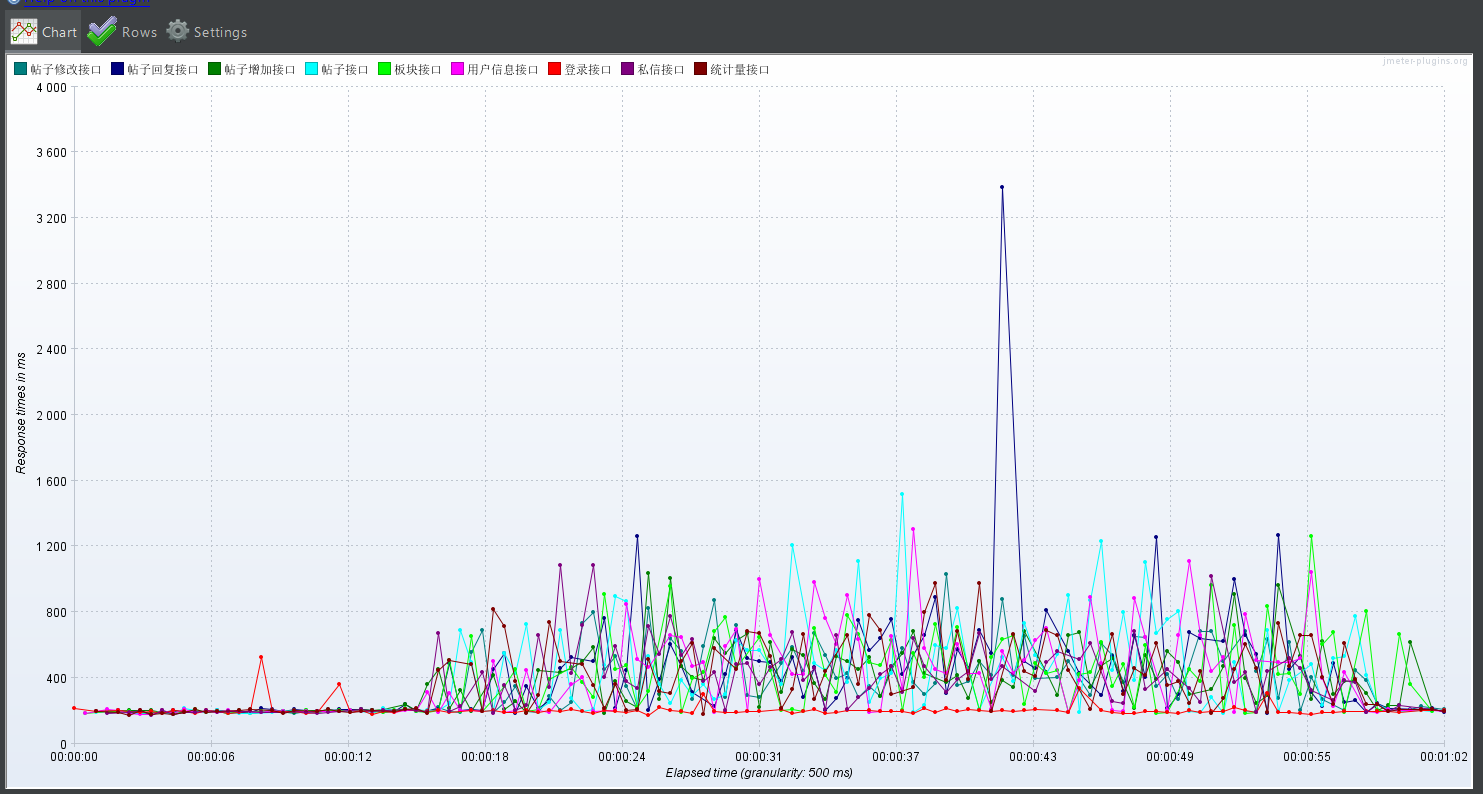1483x794 pixels.
Task: Click the purple 私信接口 legend swatch
Action: [627, 69]
